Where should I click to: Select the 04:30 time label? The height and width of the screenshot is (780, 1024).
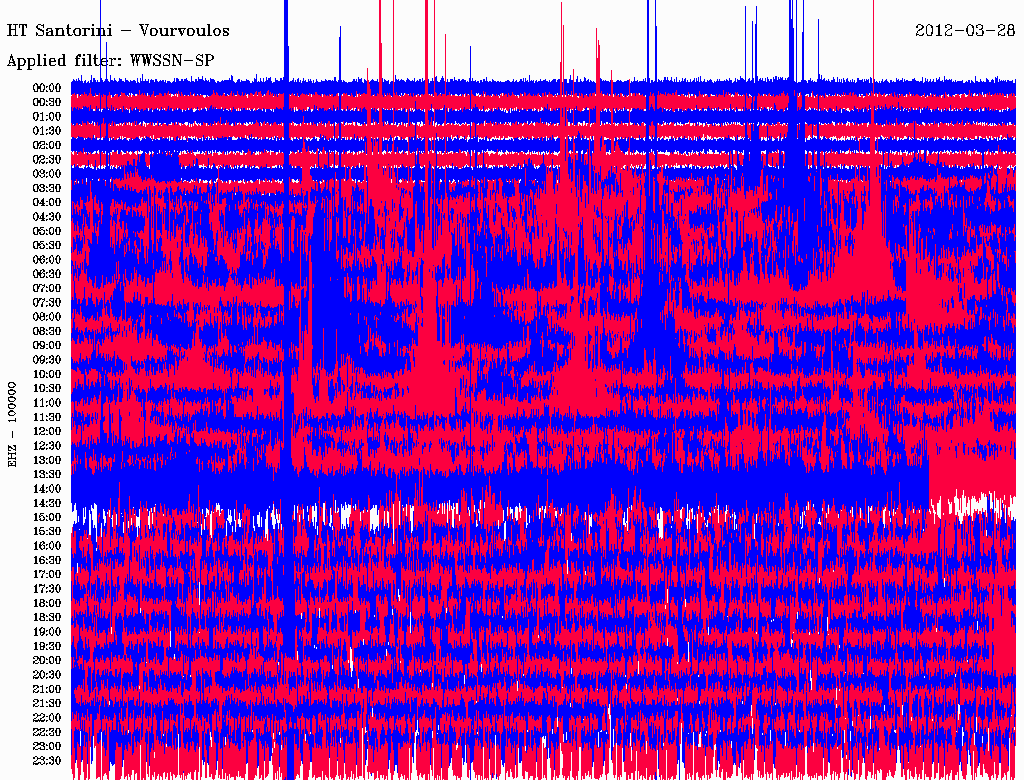pos(47,217)
